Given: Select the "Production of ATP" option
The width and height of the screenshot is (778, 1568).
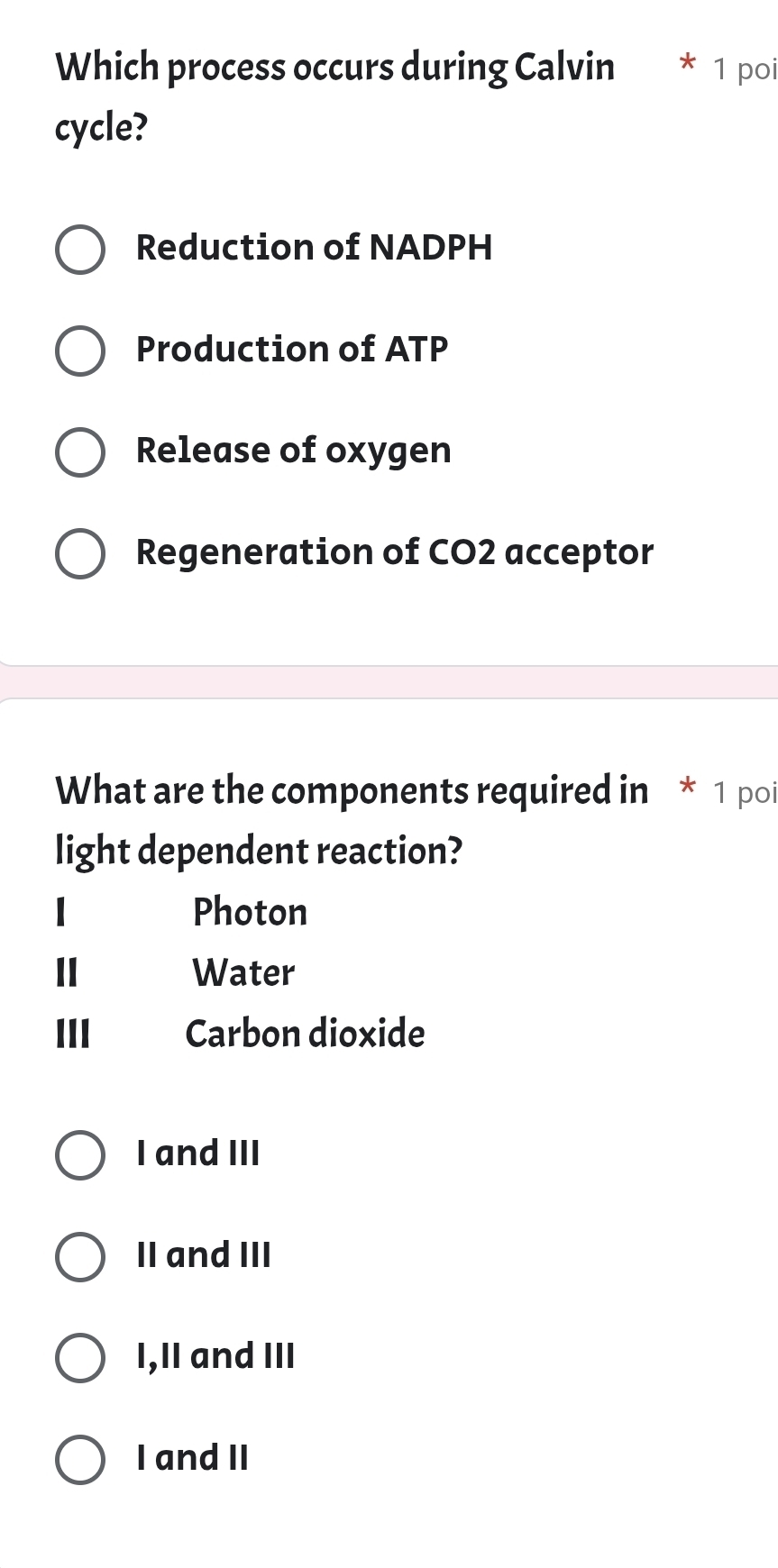Looking at the screenshot, I should [x=80, y=351].
